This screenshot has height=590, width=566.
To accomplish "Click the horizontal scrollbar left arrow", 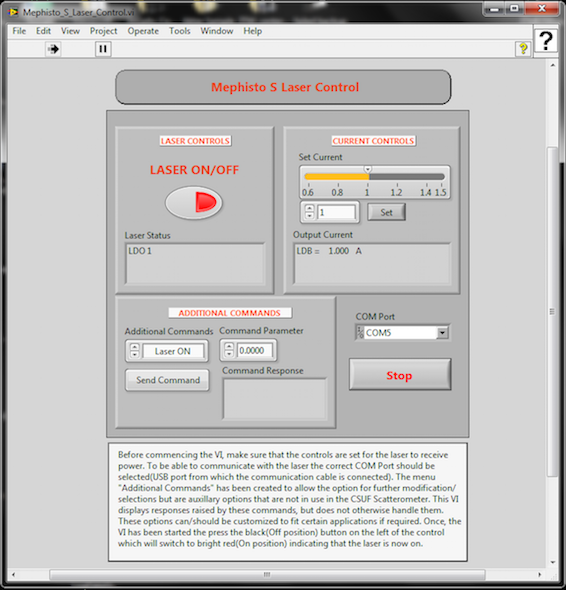I will [14, 575].
